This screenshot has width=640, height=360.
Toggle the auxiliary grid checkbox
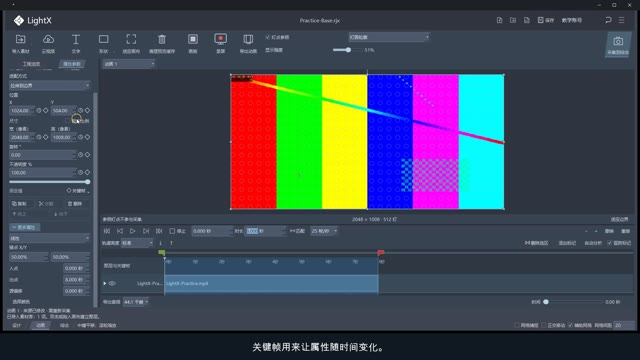pos(570,325)
